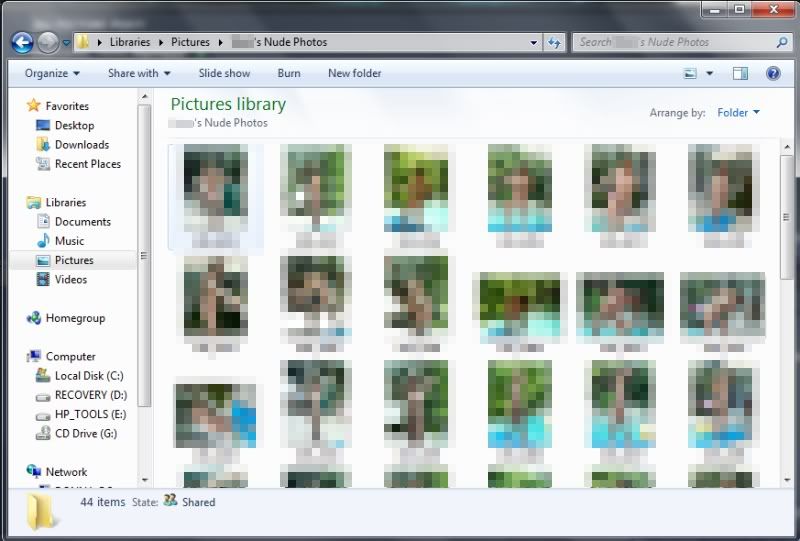
Task: Click the Pictures library heading
Action: pos(228,104)
